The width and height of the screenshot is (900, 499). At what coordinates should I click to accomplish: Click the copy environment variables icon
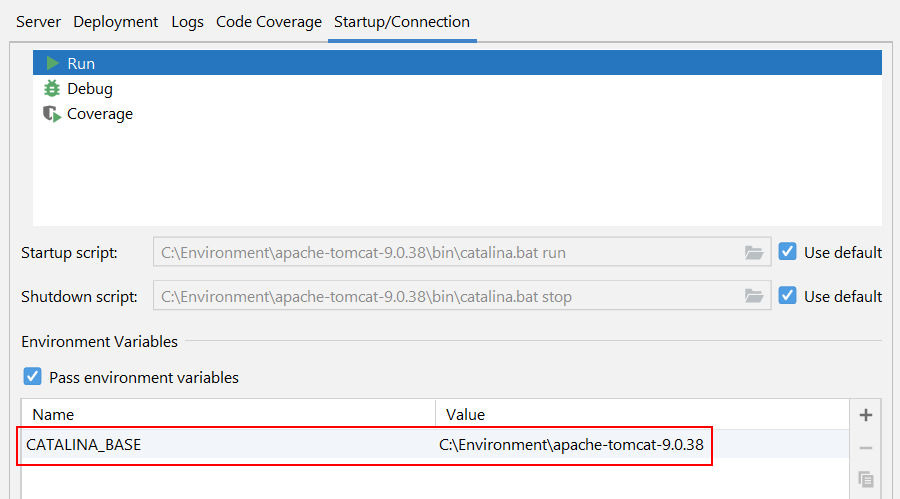pyautogui.click(x=866, y=479)
